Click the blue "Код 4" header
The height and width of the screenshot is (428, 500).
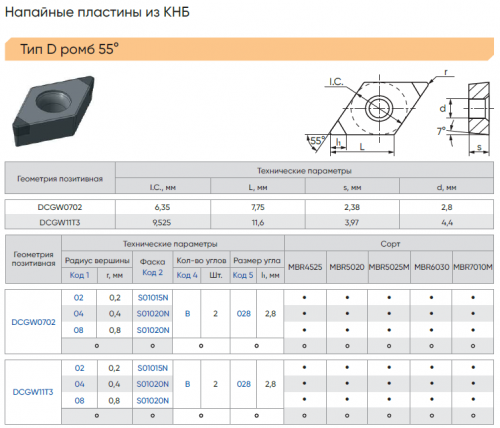point(187,275)
